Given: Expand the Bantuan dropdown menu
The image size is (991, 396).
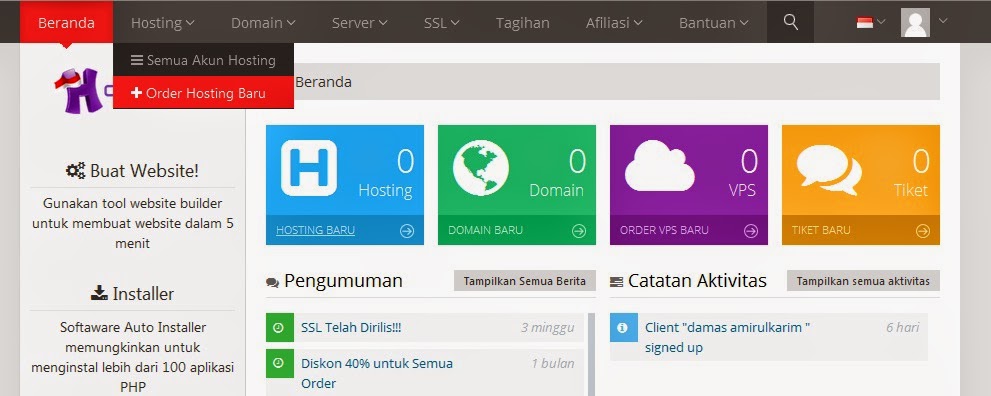Looking at the screenshot, I should [x=714, y=23].
